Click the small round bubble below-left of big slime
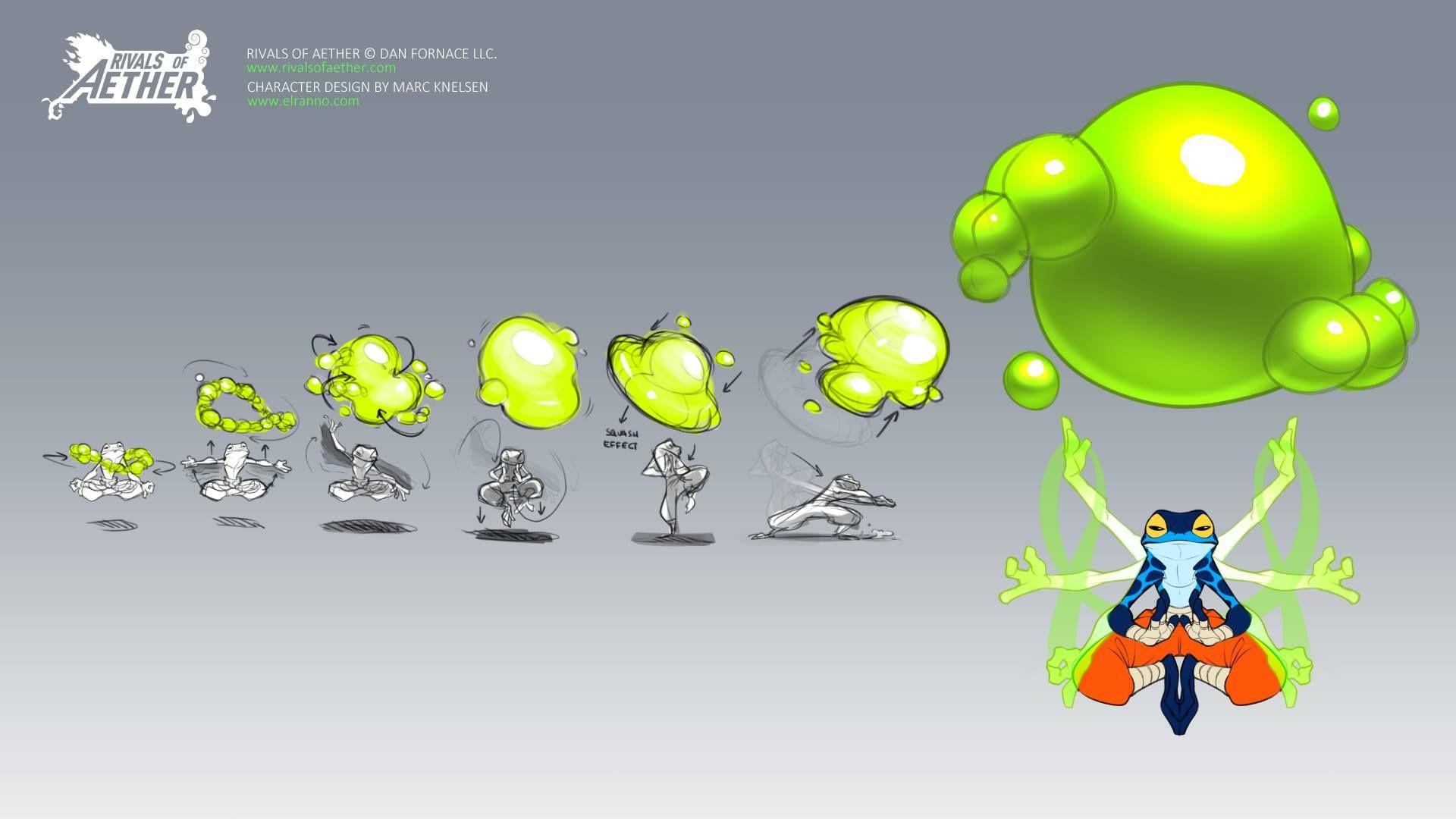1456x819 pixels. 1031,380
